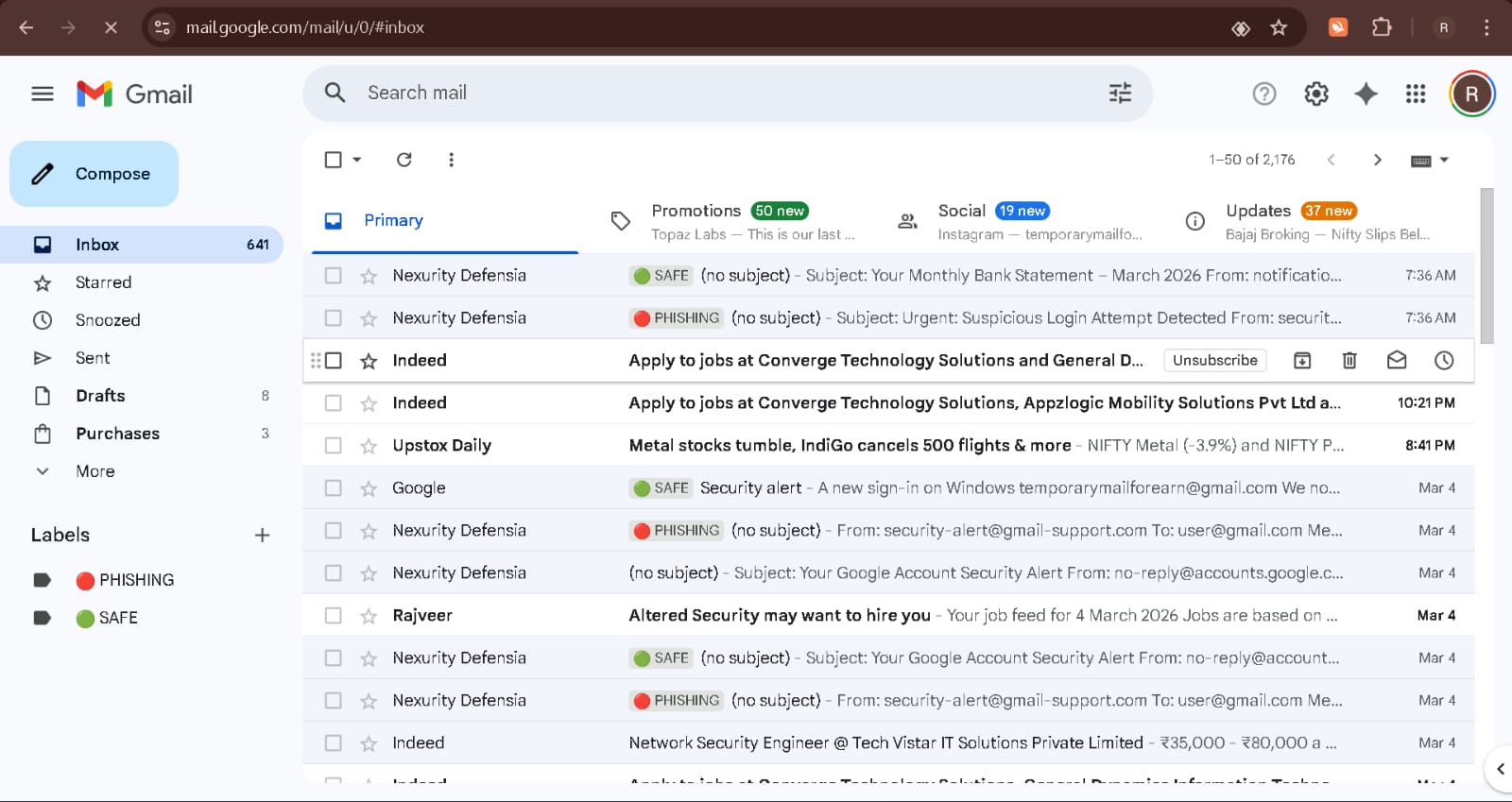Archive the hovered Indeed email
Viewport: 1512px width, 802px height.
tap(1302, 360)
